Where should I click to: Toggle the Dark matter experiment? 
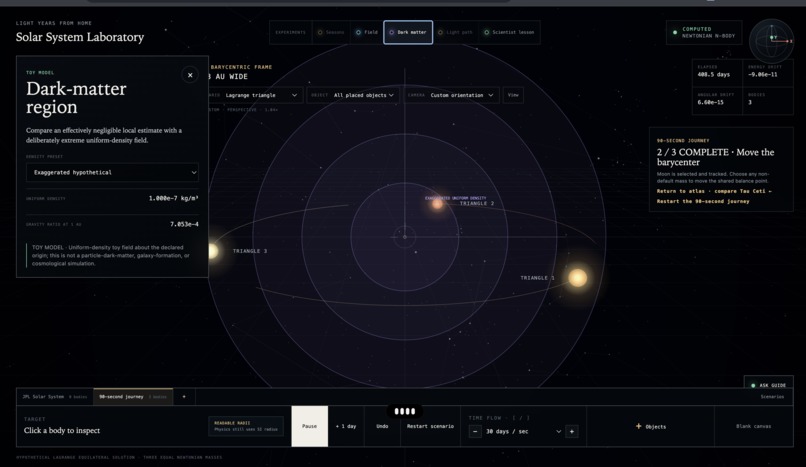tap(408, 32)
